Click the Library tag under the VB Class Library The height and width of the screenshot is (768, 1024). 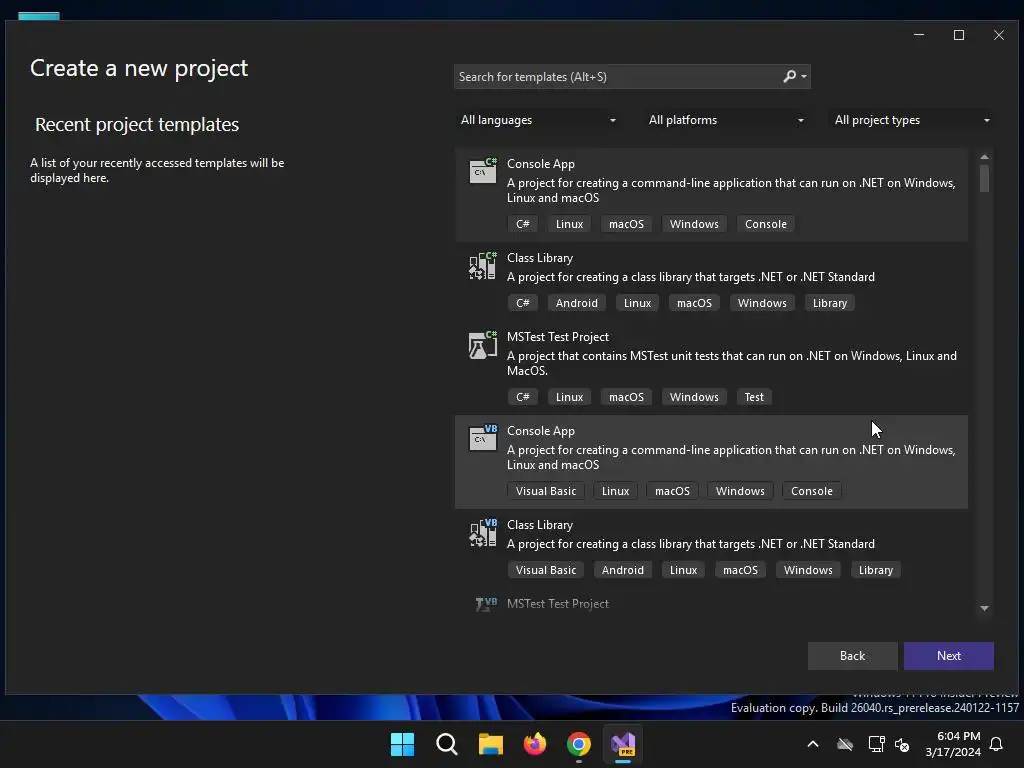(875, 570)
